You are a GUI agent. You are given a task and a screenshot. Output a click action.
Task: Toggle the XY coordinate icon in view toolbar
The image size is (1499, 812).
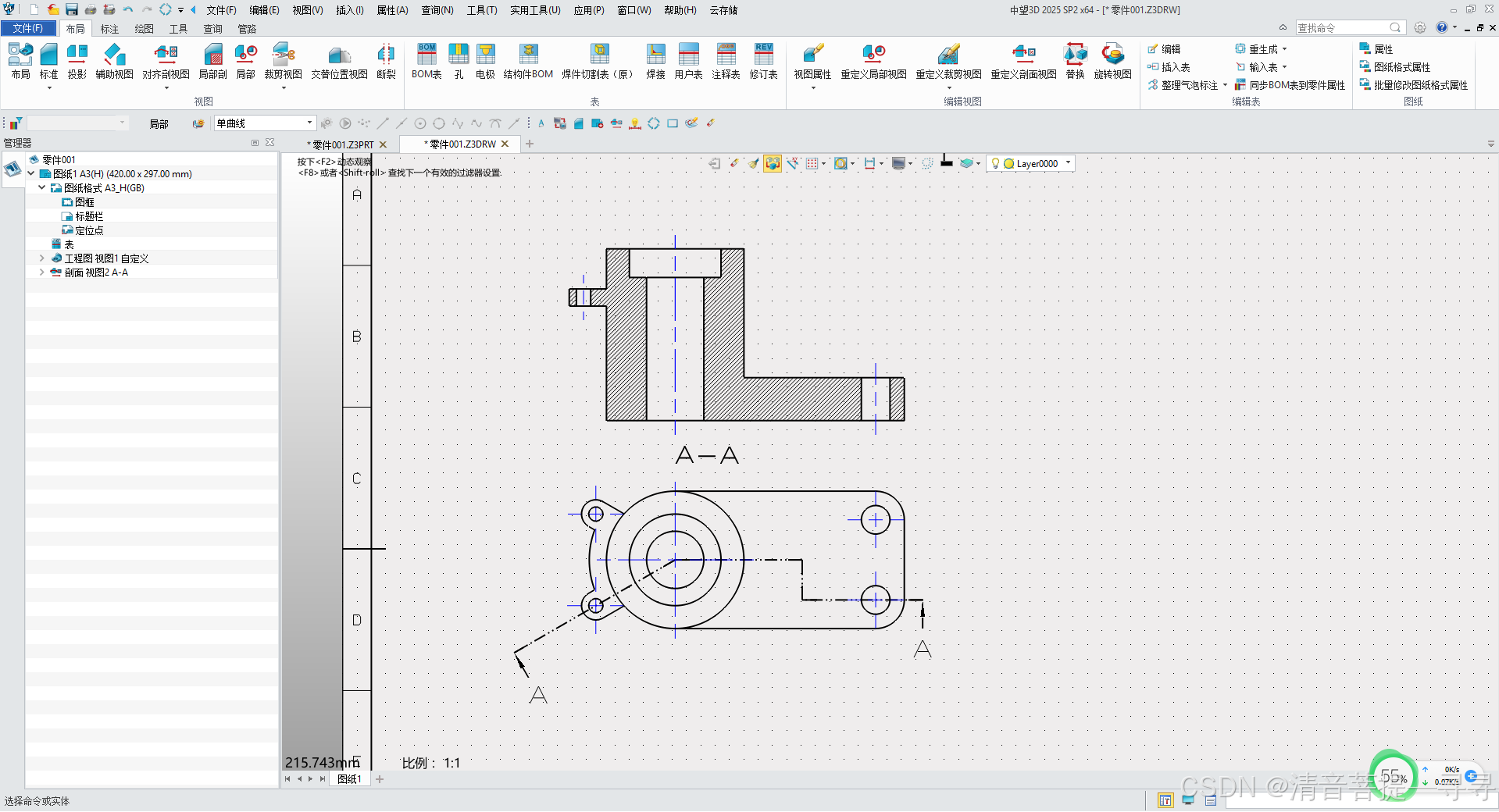coord(793,163)
